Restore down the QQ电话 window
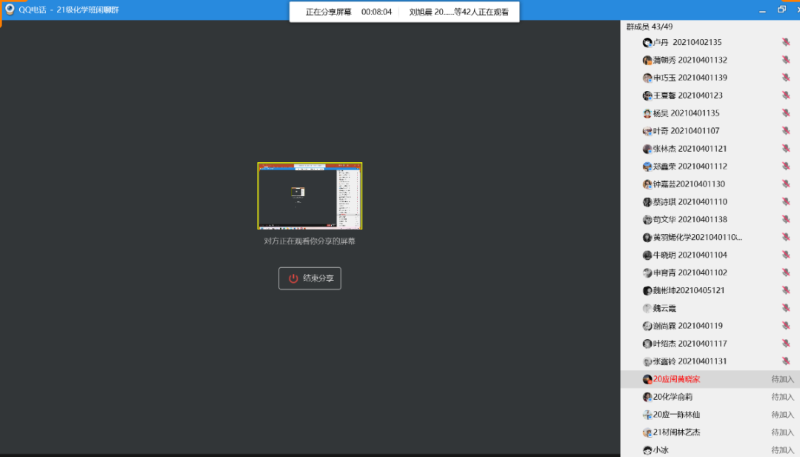The height and width of the screenshot is (457, 800). pyautogui.click(x=782, y=10)
